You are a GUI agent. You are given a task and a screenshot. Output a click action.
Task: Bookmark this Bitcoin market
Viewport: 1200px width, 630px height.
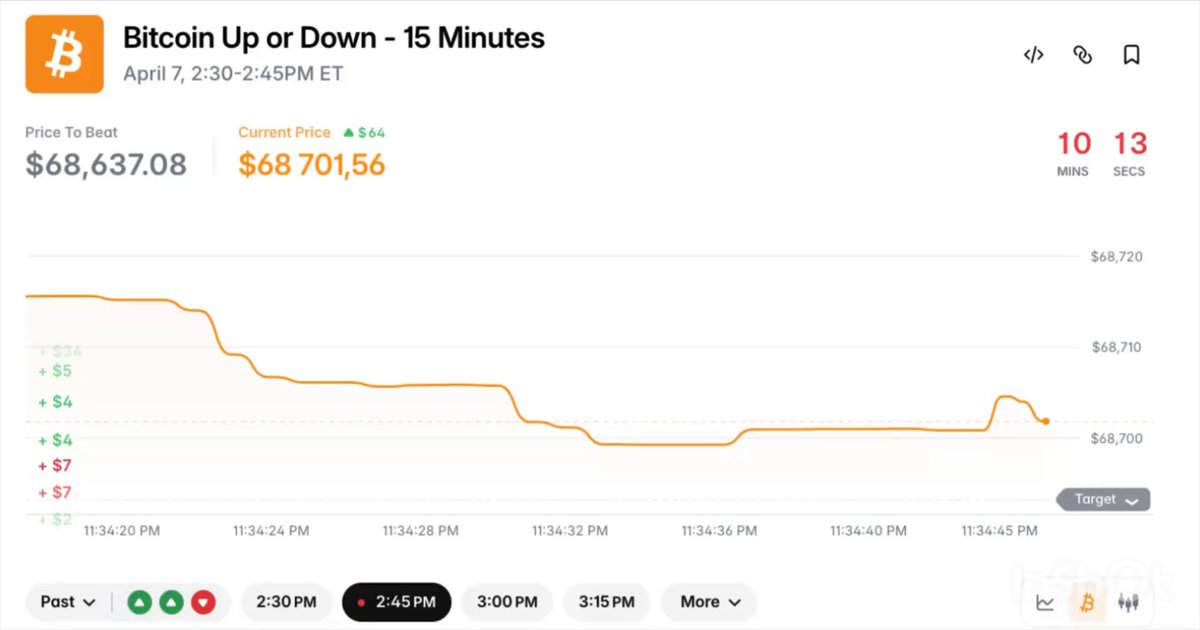(x=1131, y=55)
